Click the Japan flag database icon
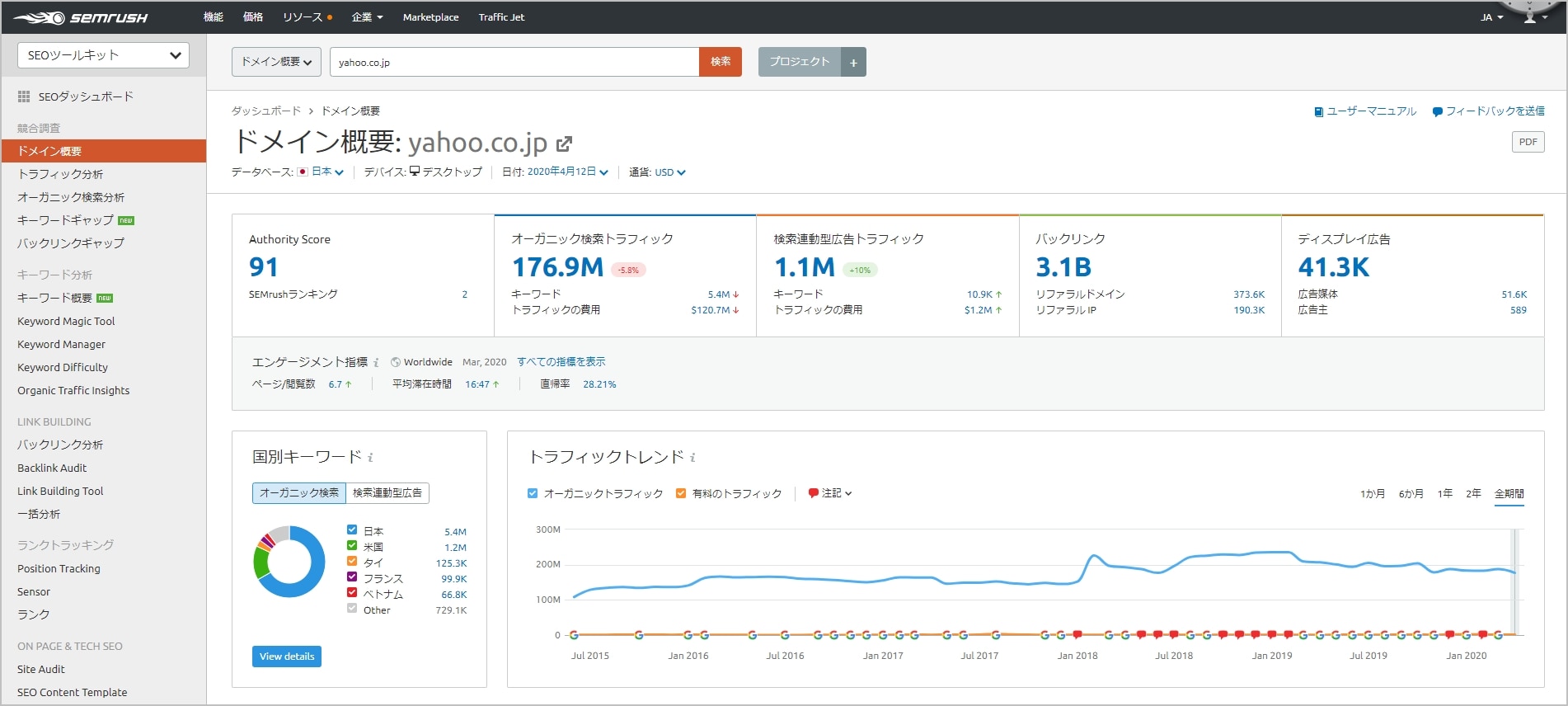Screen dimensions: 1568x706 (303, 172)
